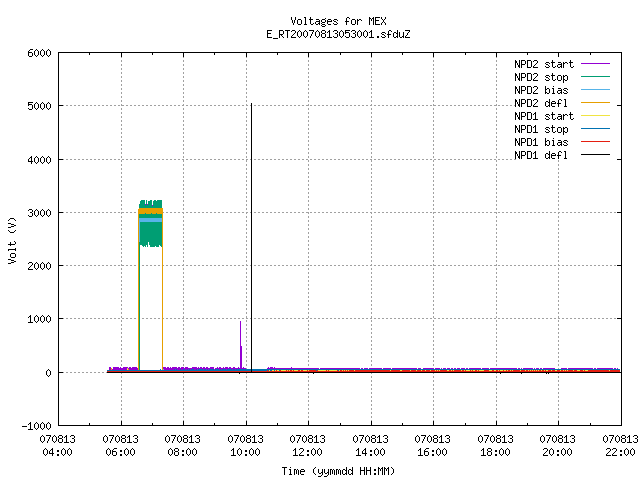Click the 070813 14:00 time tick label
The image size is (640, 480).
[370, 445]
